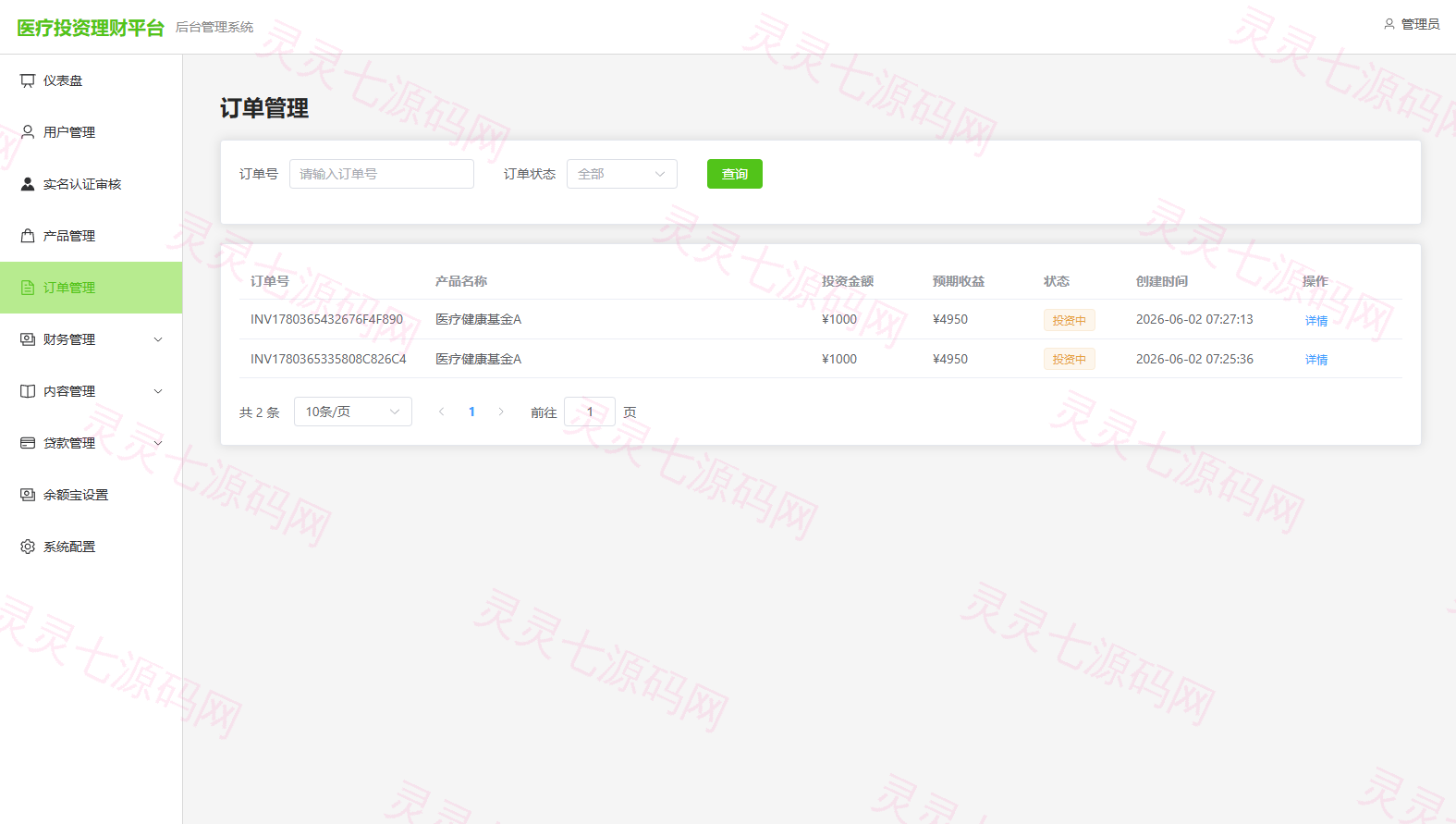
Task: Click 投资中 status tag of INV1780365335808C826C4
Action: coord(1070,359)
